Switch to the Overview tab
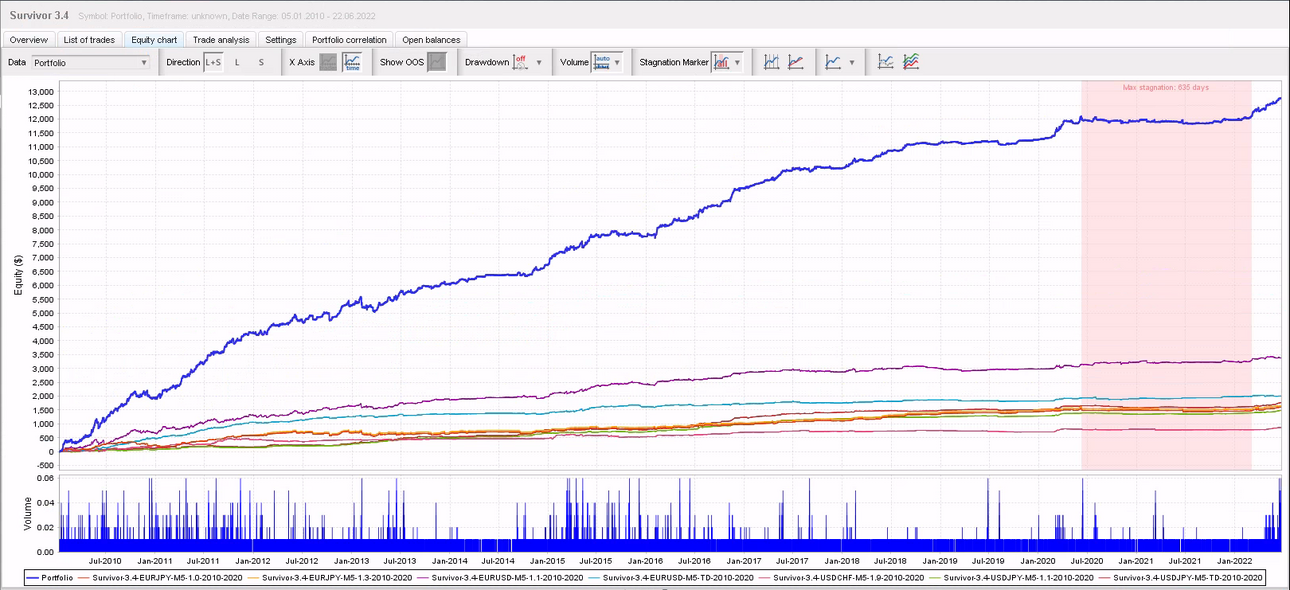1290x590 pixels. pyautogui.click(x=29, y=40)
